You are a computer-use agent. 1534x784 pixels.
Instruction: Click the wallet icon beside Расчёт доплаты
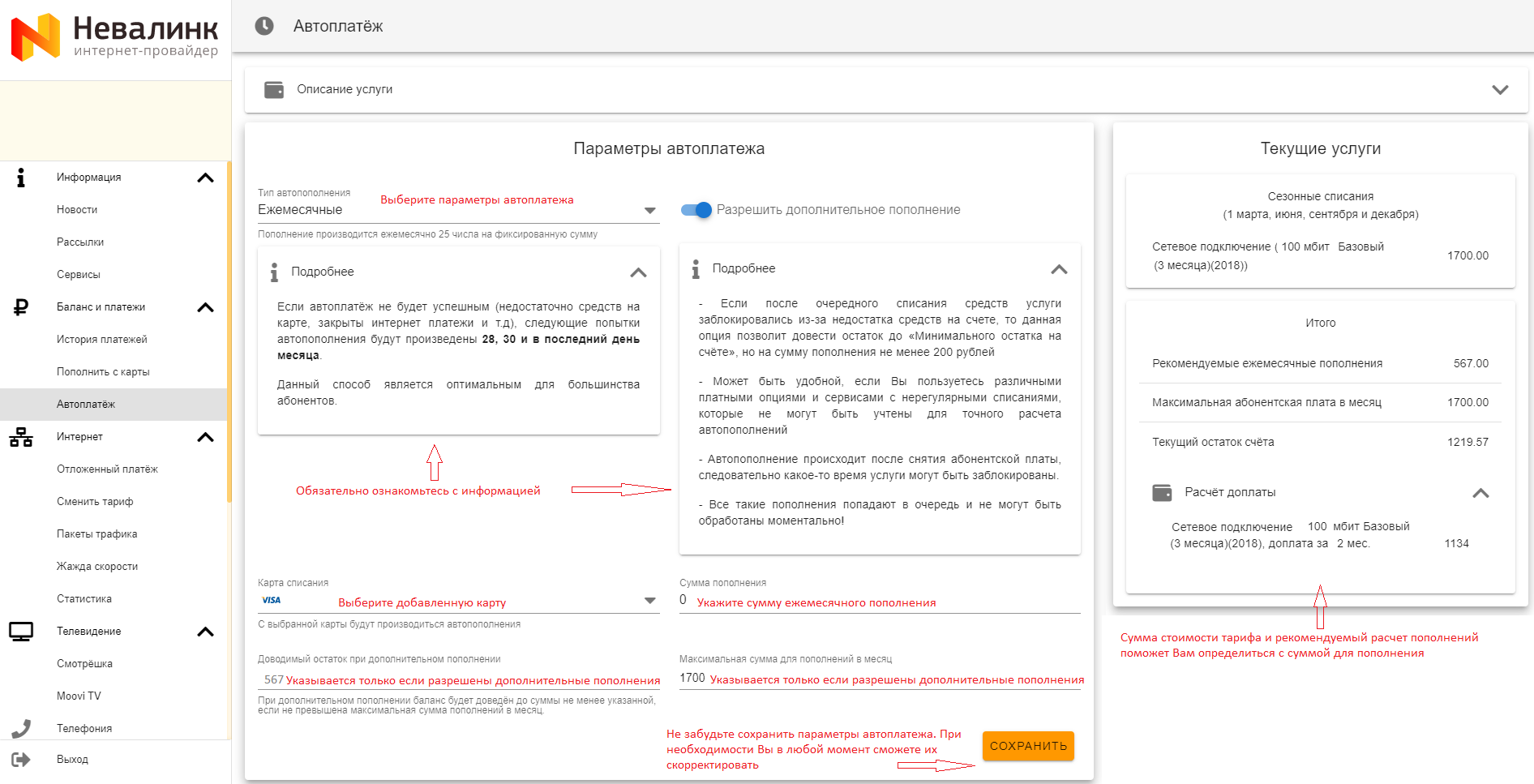1162,492
